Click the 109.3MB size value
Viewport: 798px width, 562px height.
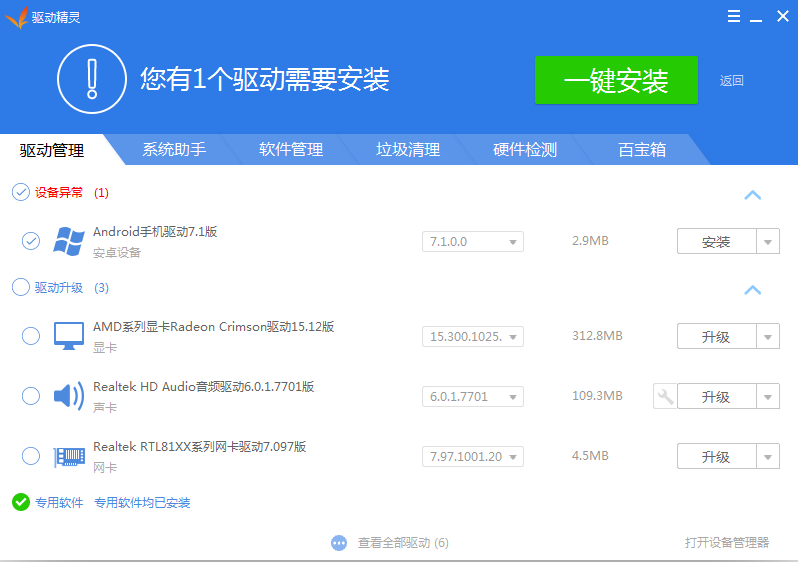597,396
